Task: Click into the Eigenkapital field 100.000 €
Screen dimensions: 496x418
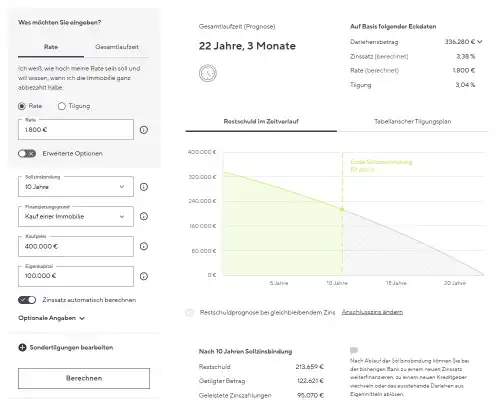Action: pyautogui.click(x=76, y=276)
